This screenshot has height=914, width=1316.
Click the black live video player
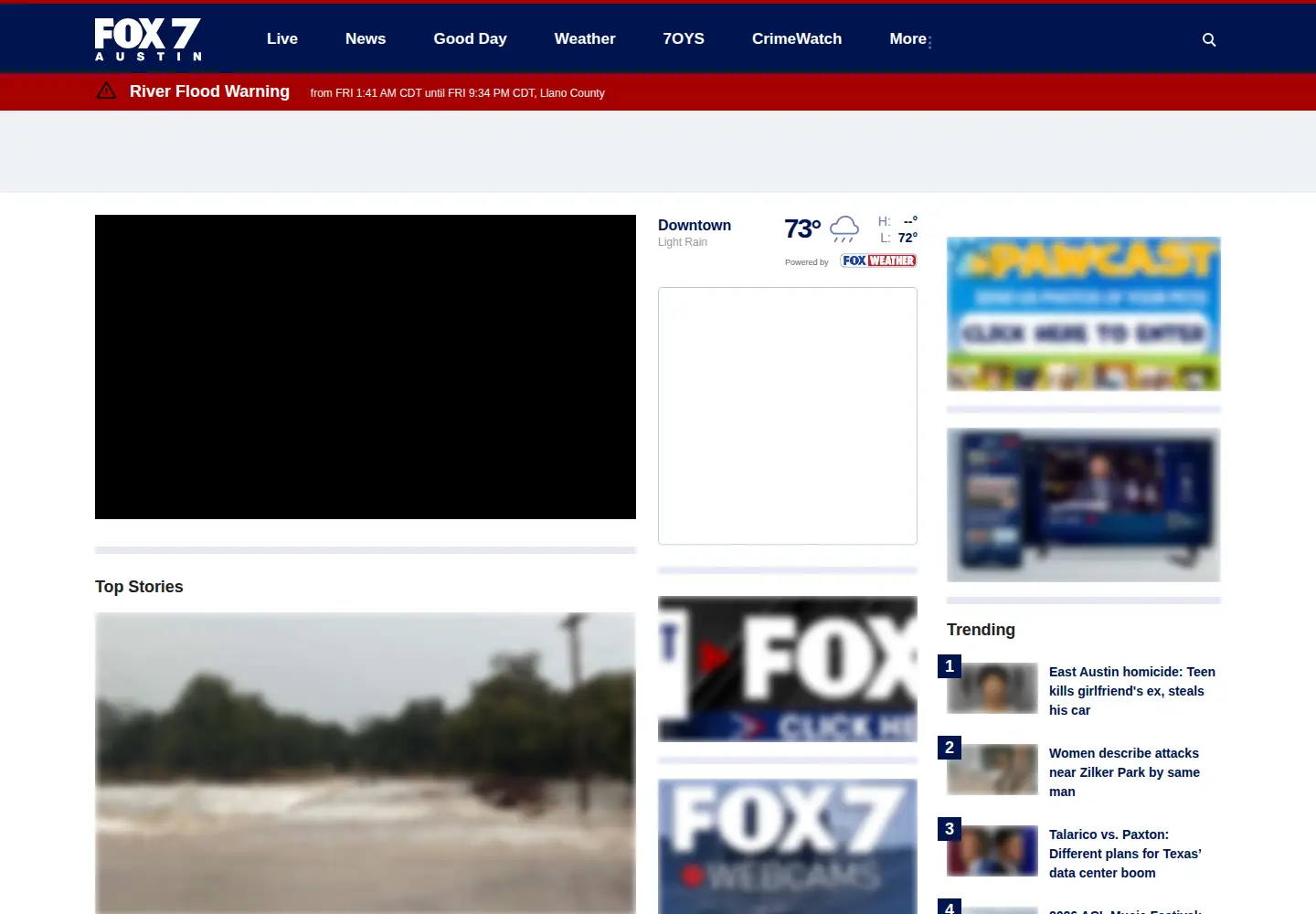[x=366, y=367]
